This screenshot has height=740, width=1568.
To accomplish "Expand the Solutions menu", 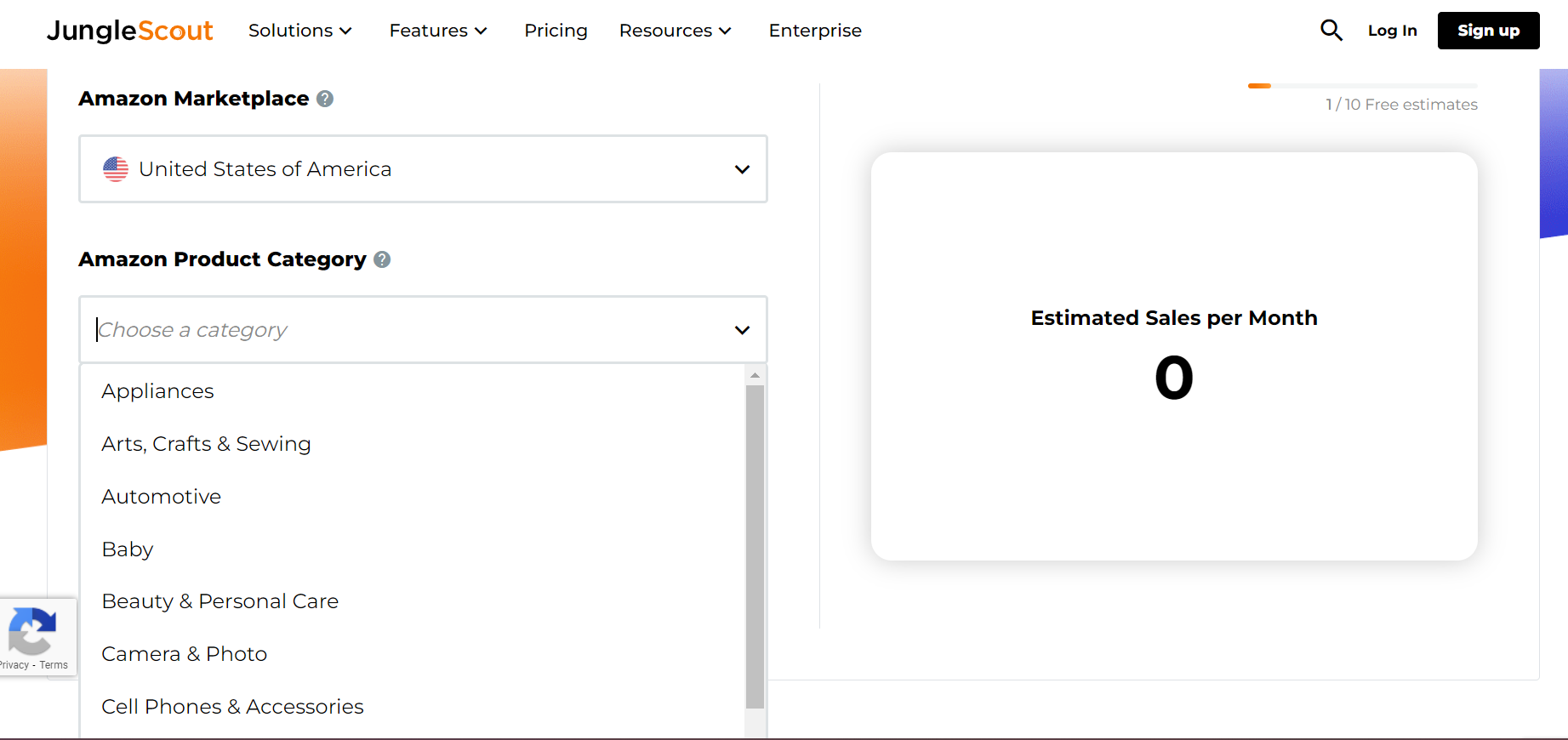I will [x=300, y=31].
